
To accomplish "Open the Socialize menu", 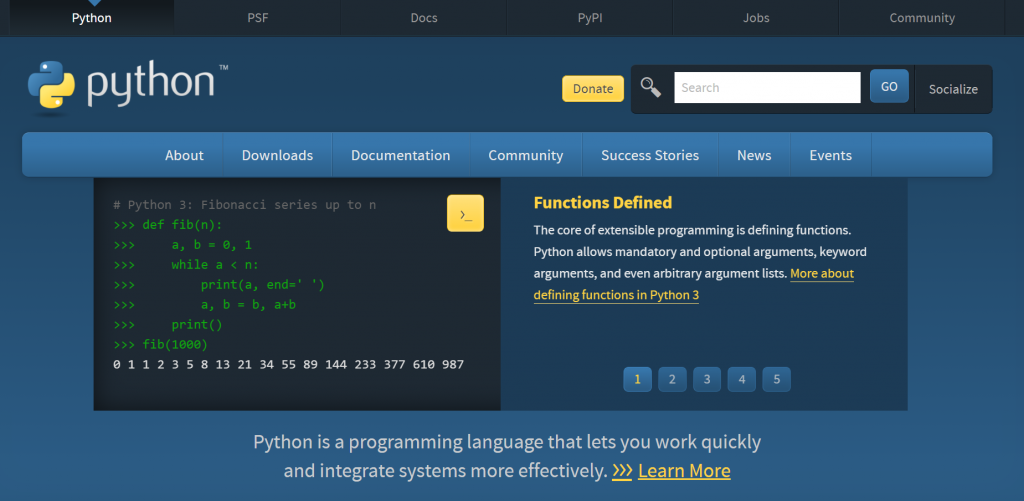I will (953, 89).
